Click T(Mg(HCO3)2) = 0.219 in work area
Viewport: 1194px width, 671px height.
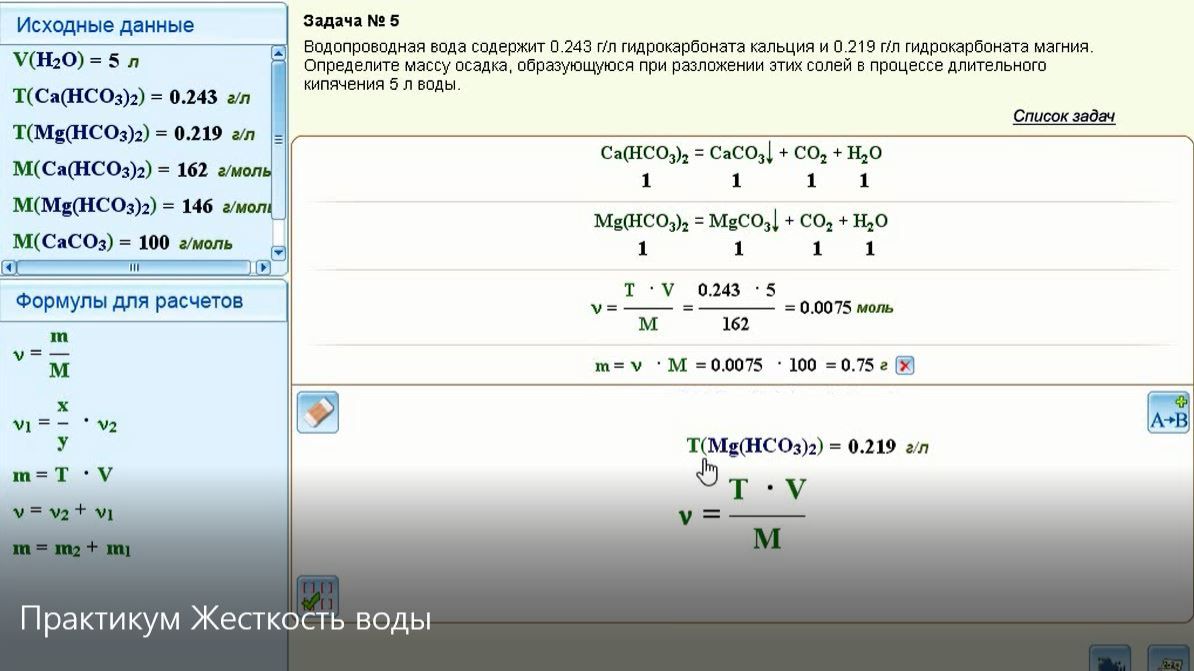807,446
